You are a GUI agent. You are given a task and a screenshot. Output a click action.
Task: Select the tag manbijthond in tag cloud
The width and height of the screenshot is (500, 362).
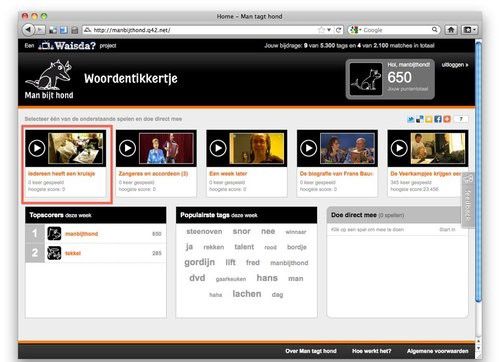pos(289,263)
